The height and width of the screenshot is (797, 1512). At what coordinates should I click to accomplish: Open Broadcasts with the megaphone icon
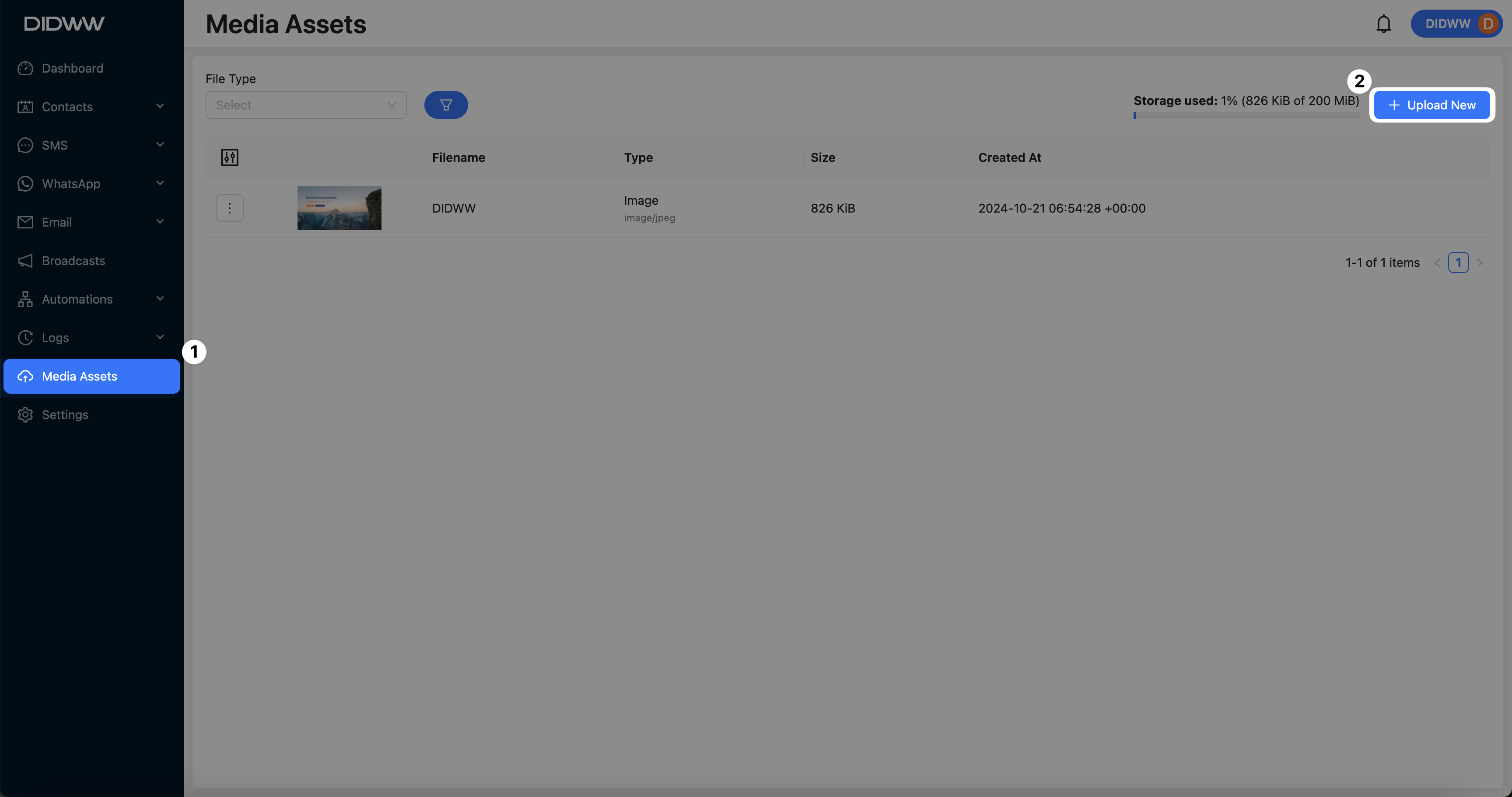coord(73,261)
